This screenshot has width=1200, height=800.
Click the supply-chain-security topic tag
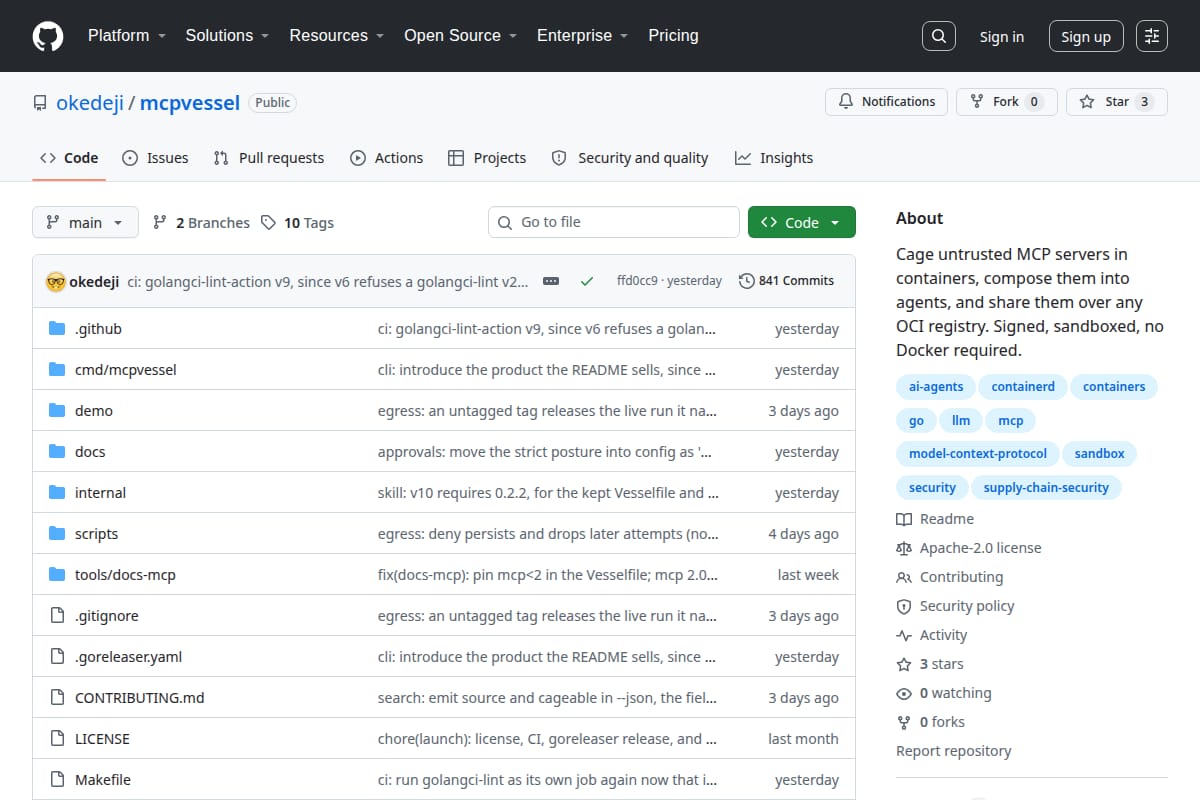[x=1046, y=488]
